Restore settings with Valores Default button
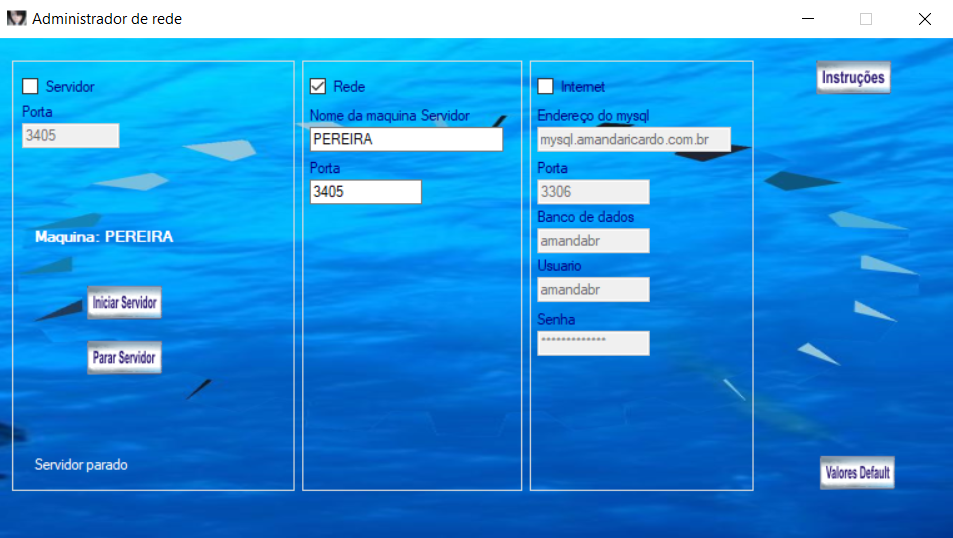Image resolution: width=953 pixels, height=538 pixels. pyautogui.click(x=857, y=472)
